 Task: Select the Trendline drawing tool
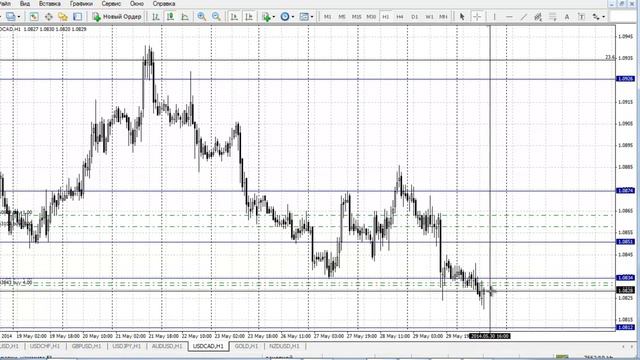[524, 17]
